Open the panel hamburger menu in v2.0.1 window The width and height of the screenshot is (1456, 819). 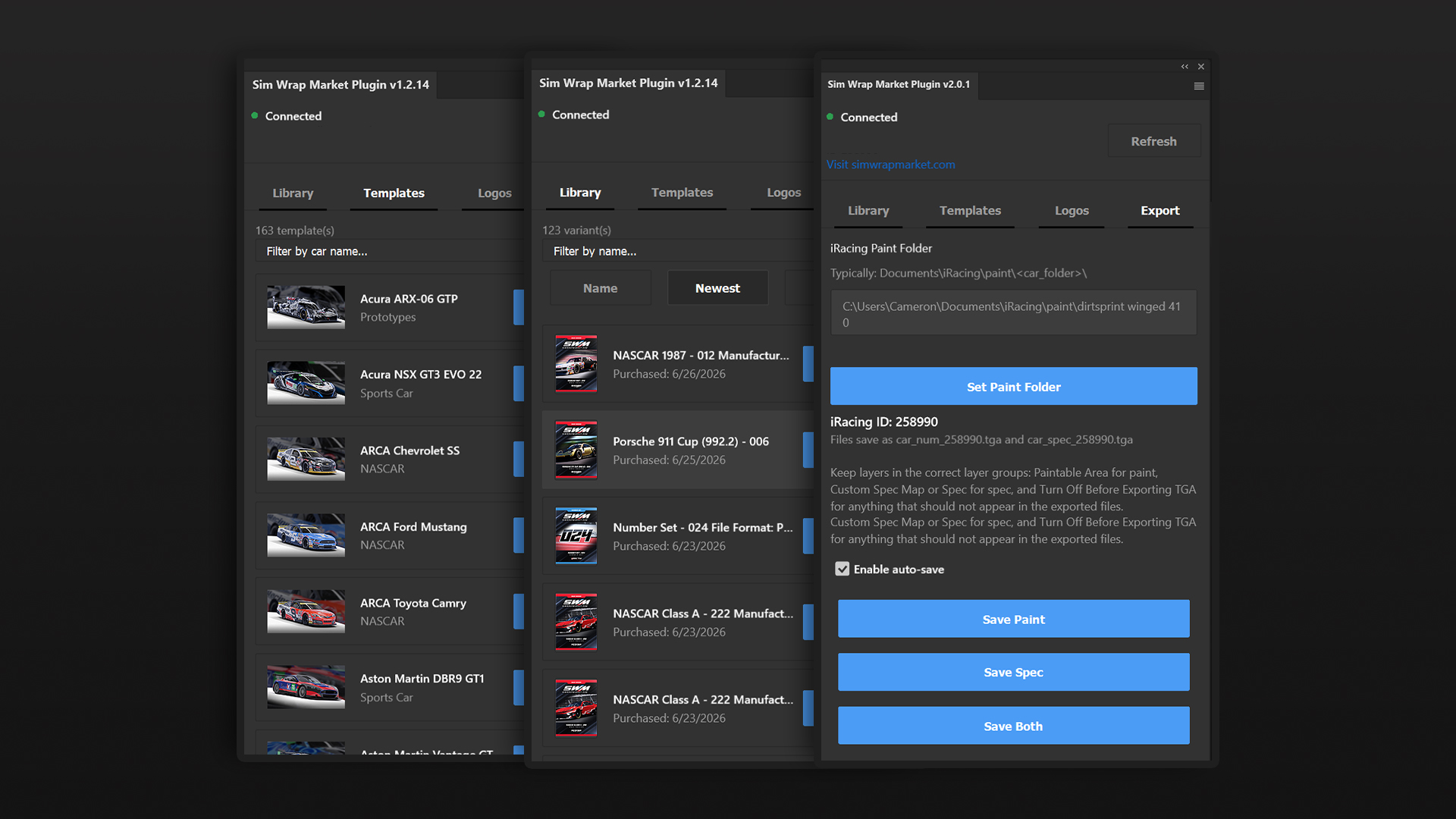coord(1199,86)
